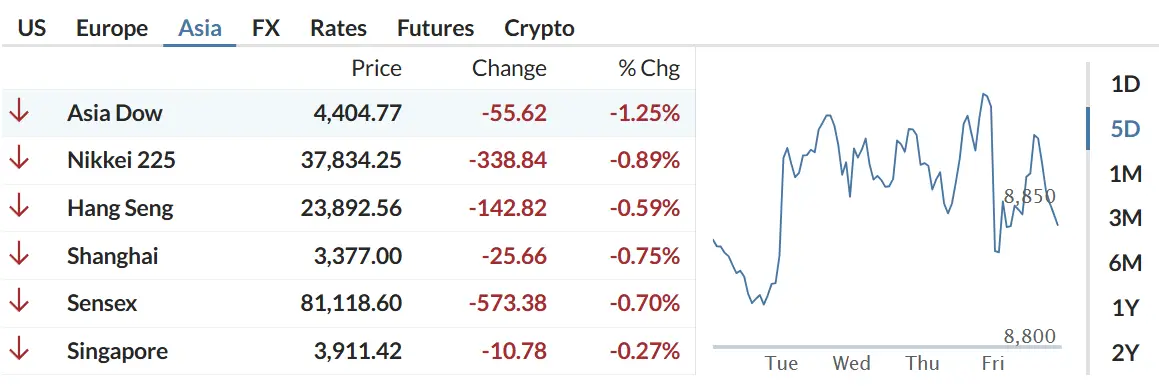Open the Nikkei 225 index link
The height and width of the screenshot is (386, 1159).
click(121, 160)
